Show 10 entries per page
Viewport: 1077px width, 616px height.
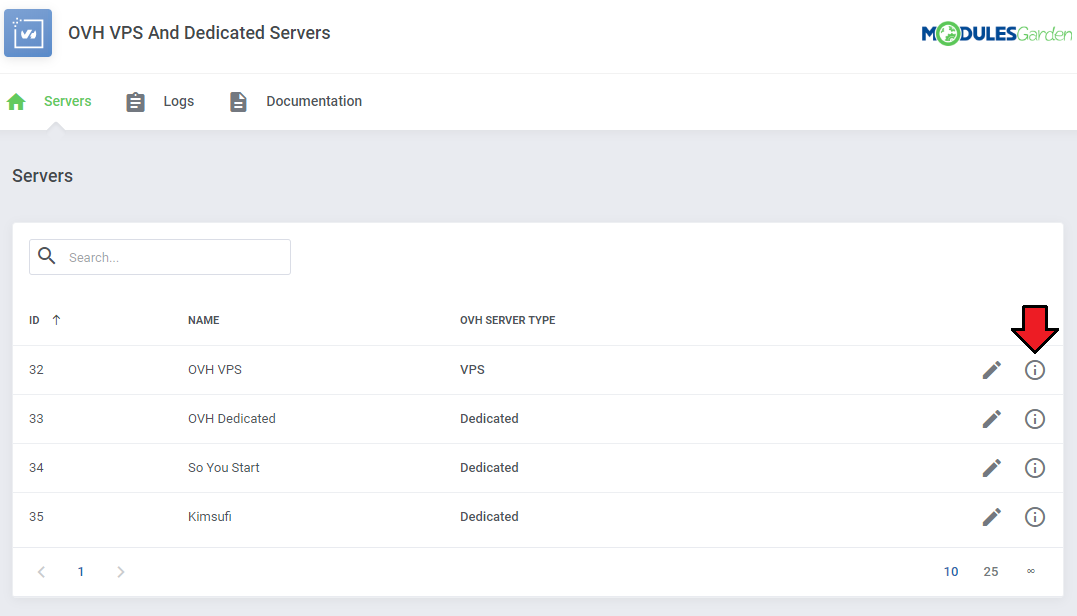(951, 571)
